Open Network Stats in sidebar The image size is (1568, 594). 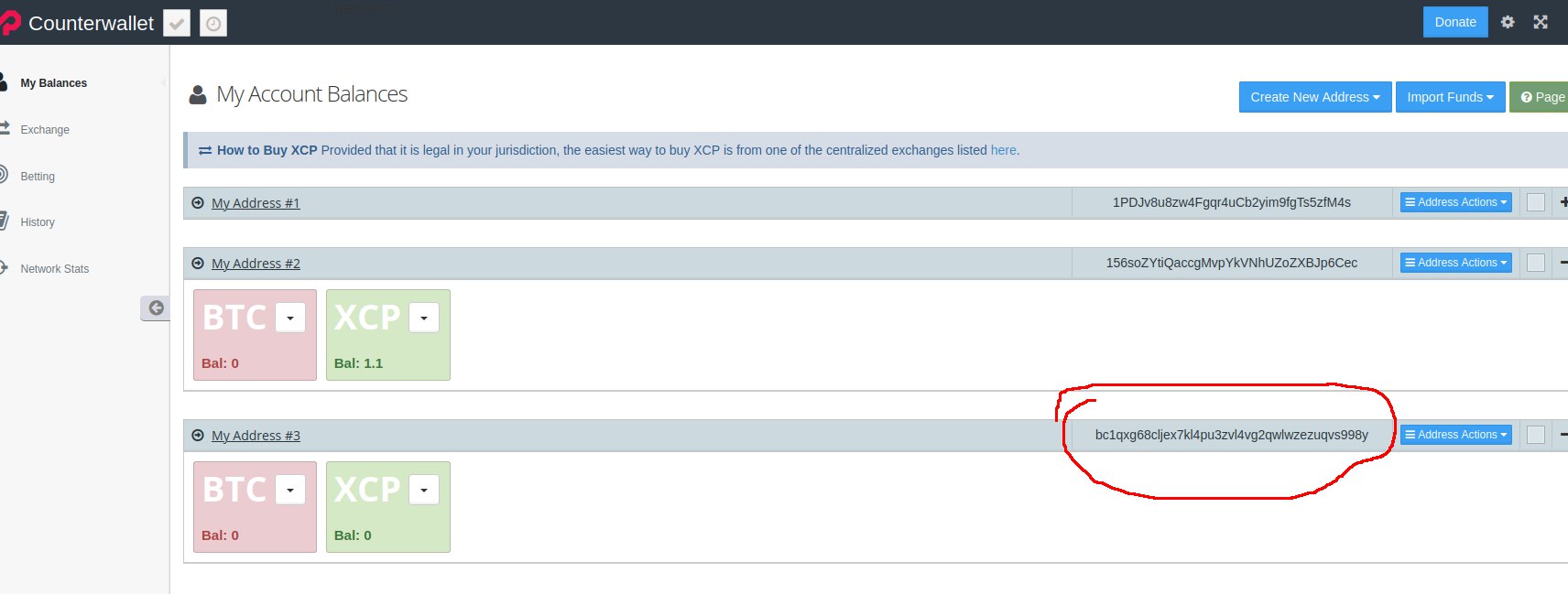[x=55, y=269]
